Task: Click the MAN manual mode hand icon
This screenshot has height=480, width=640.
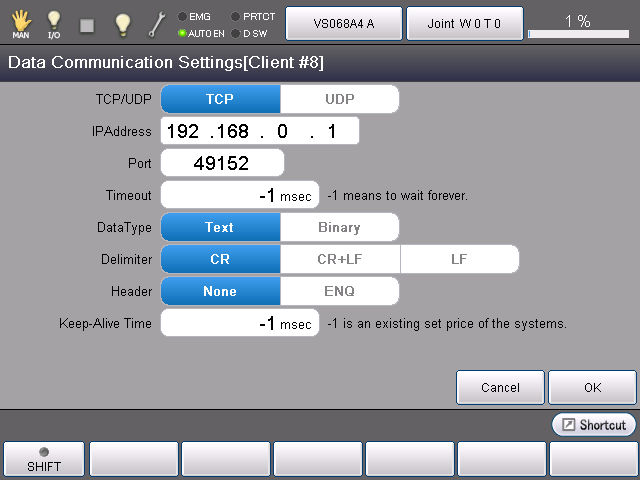Action: point(20,23)
